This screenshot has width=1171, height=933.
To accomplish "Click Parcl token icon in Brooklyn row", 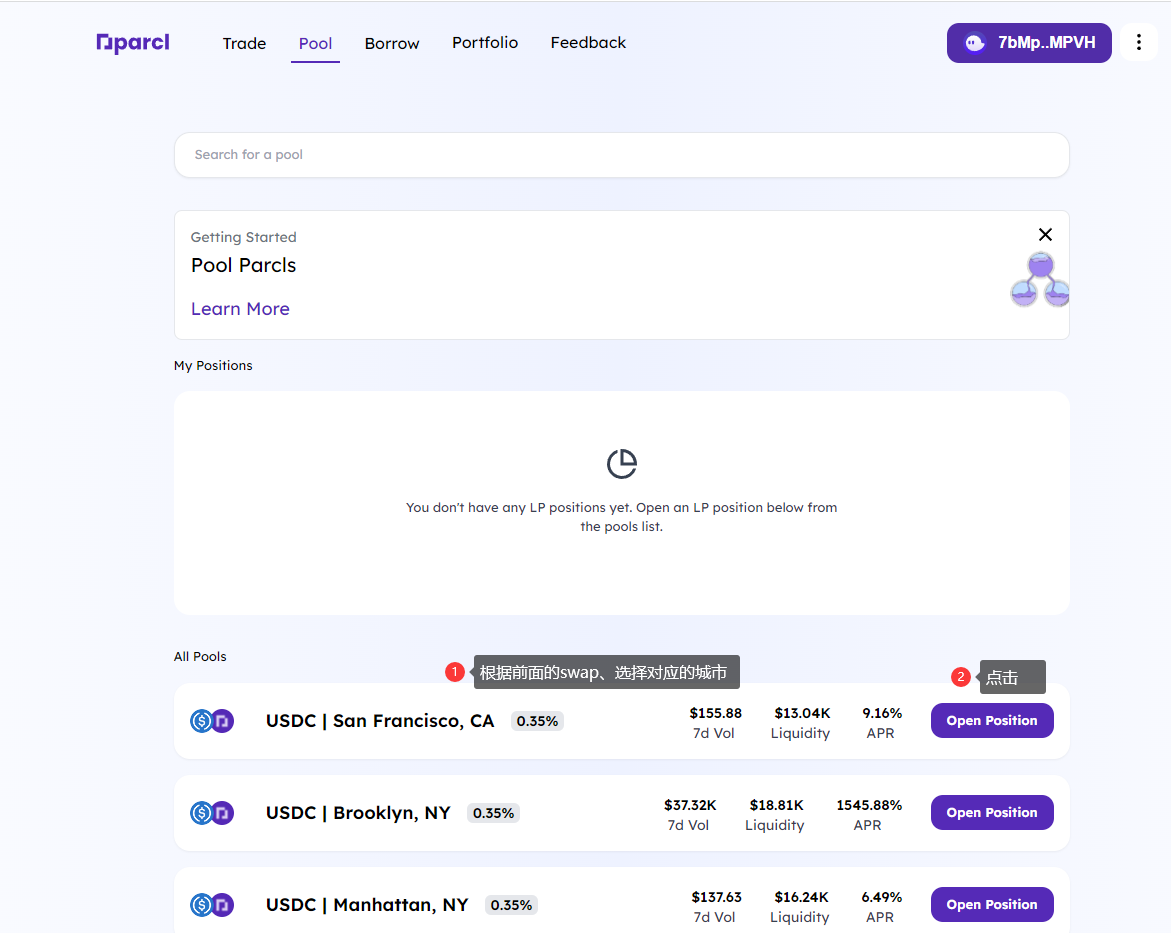I will 223,813.
